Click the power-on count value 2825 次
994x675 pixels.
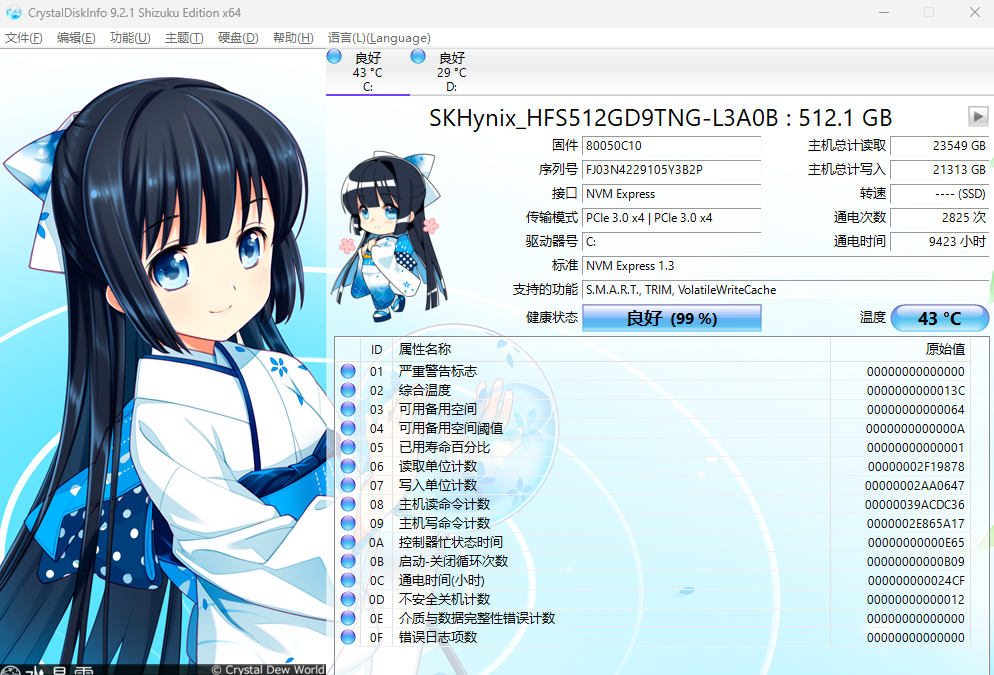click(x=939, y=218)
